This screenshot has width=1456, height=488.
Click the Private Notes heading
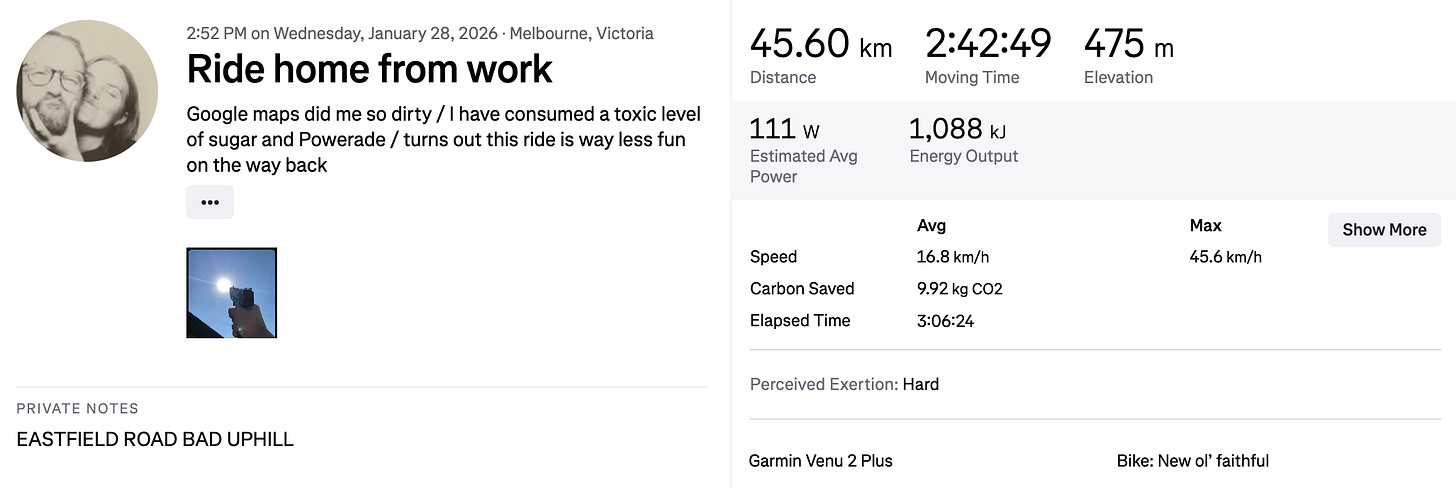pos(77,408)
